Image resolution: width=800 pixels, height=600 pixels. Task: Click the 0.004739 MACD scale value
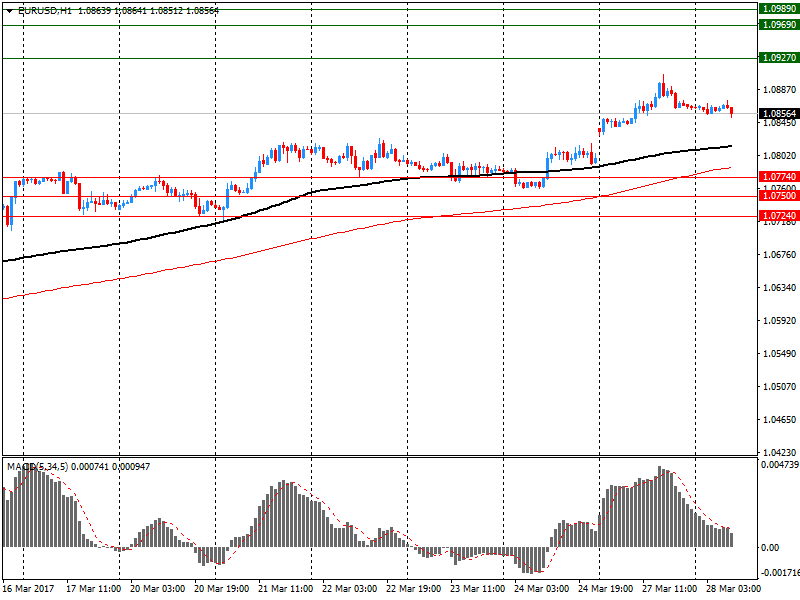pos(779,465)
